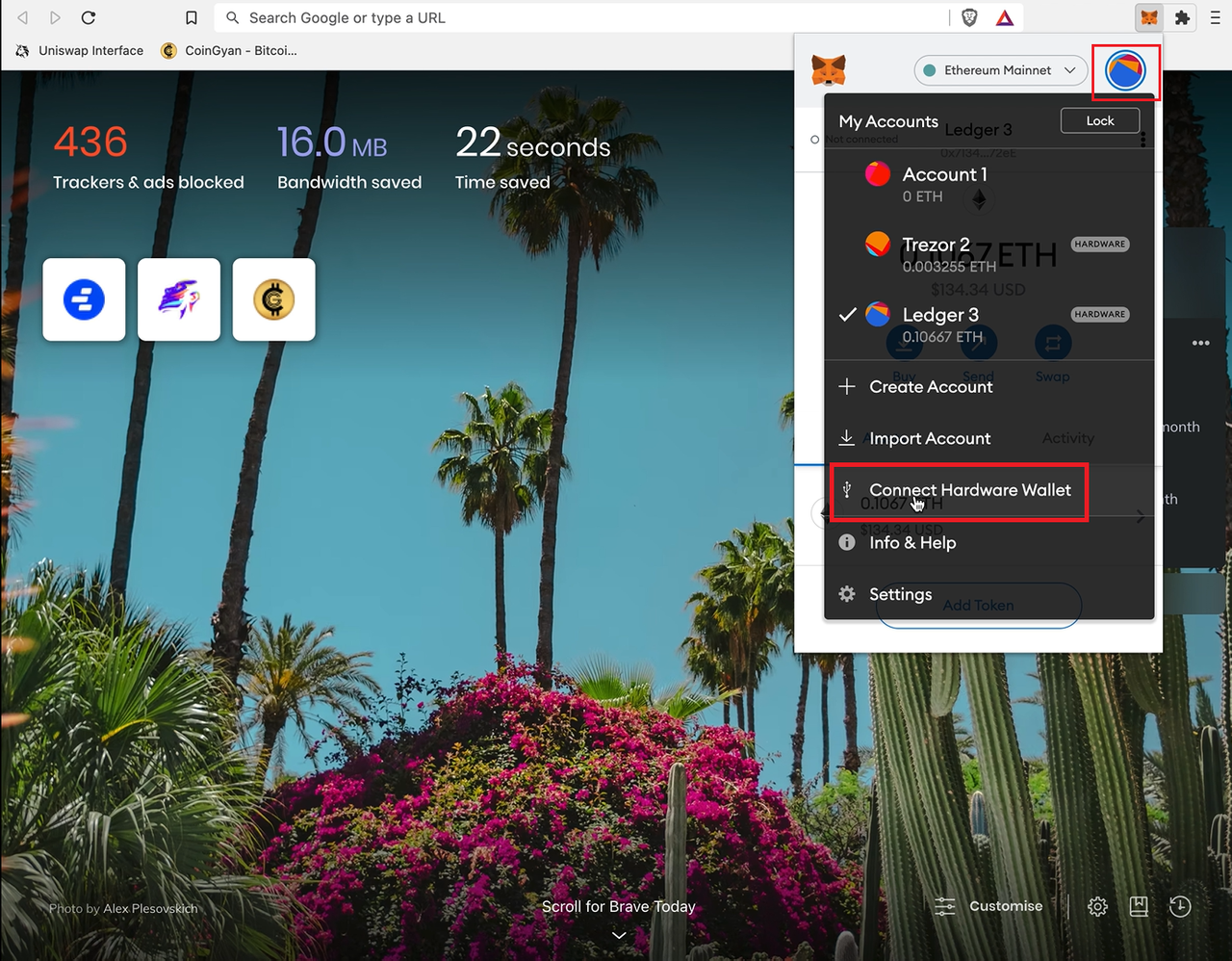
Task: Click the browser forward arrow
Action: 55,17
